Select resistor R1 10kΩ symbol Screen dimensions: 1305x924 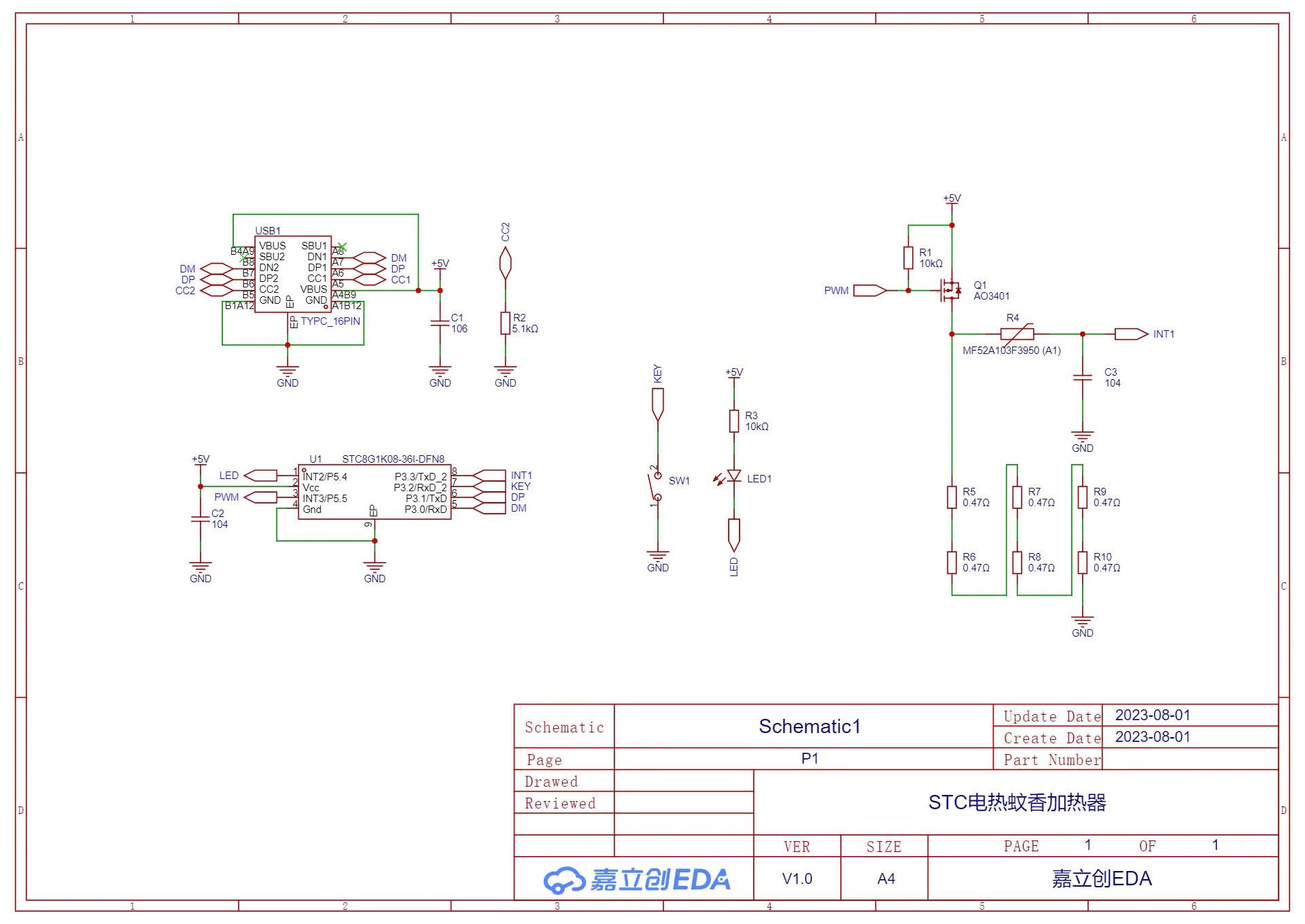coord(908,258)
